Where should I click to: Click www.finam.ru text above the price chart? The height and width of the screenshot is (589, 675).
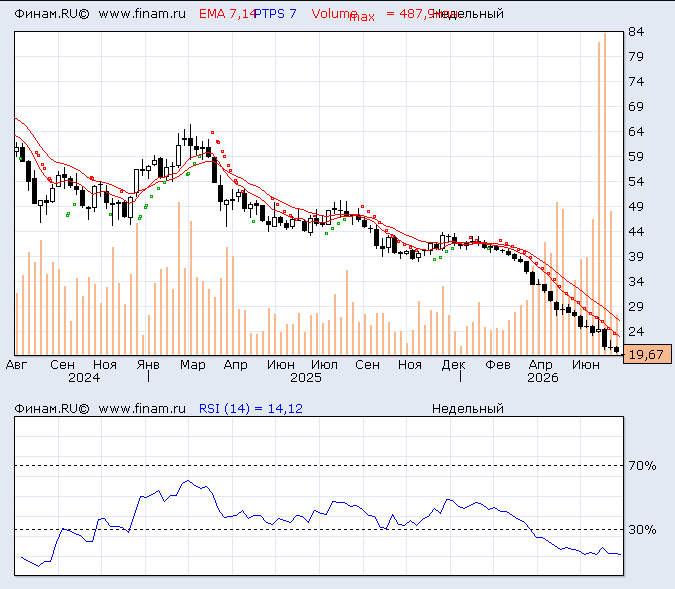[x=142, y=13]
